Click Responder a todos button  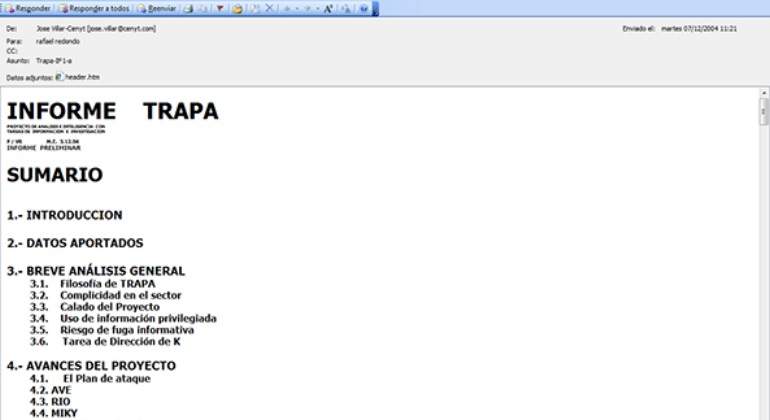94,8
